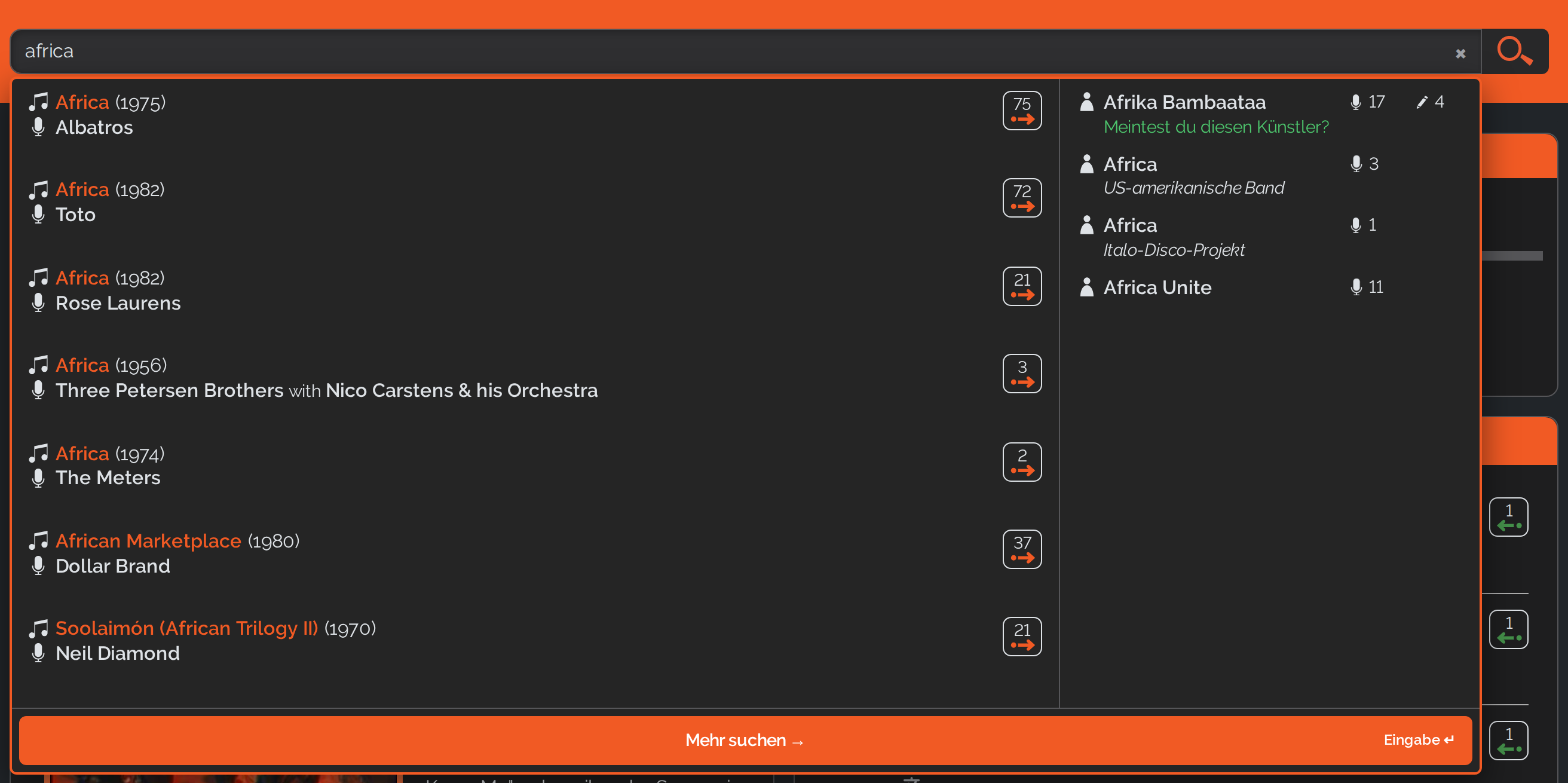Click the microphone count 17 for Afrika Bambaataa
This screenshot has height=783, width=1568.
click(x=1367, y=102)
